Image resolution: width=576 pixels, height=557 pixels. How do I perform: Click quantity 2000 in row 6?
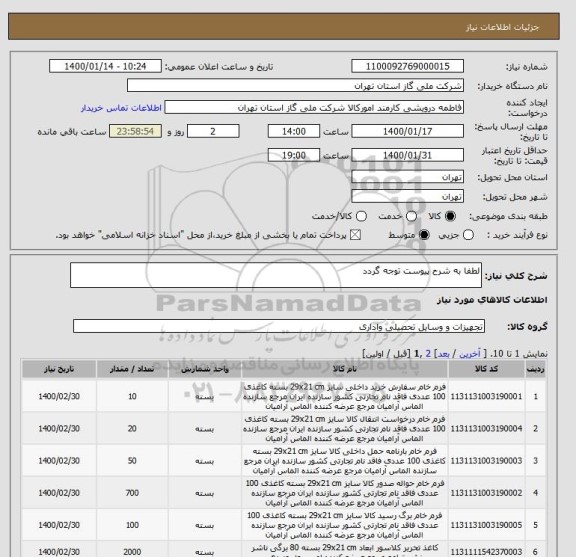coord(132,552)
